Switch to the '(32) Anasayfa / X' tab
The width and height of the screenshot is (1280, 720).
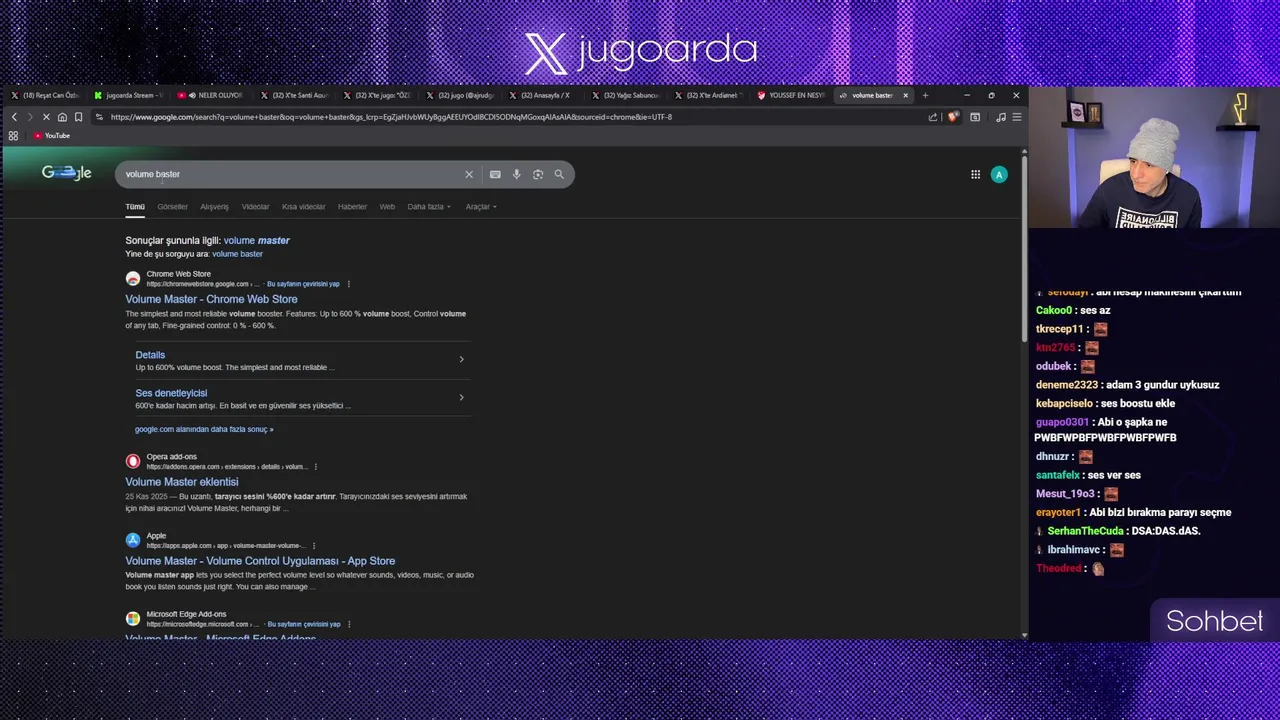(x=542, y=95)
